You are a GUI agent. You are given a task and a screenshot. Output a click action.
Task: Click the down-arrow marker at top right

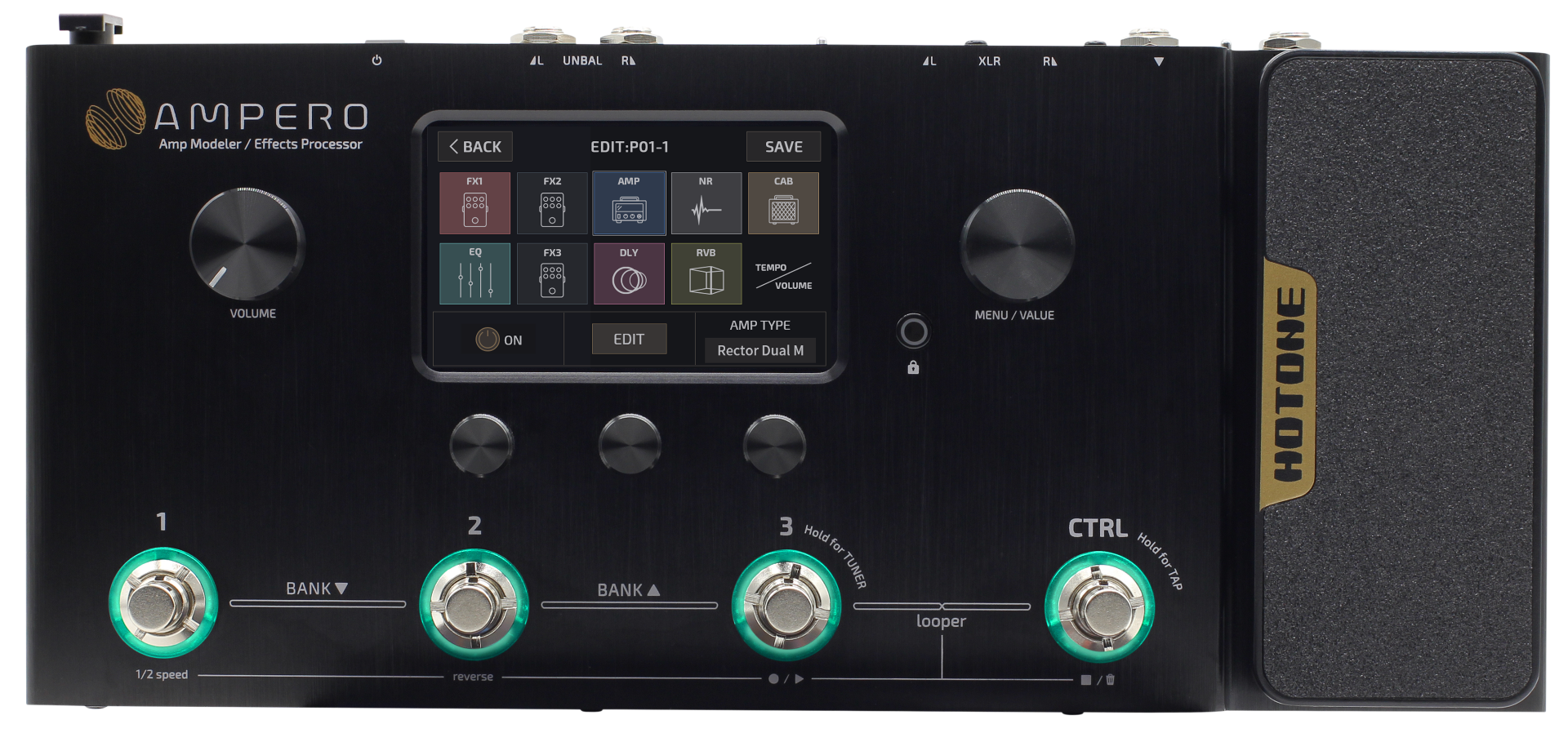[1158, 61]
